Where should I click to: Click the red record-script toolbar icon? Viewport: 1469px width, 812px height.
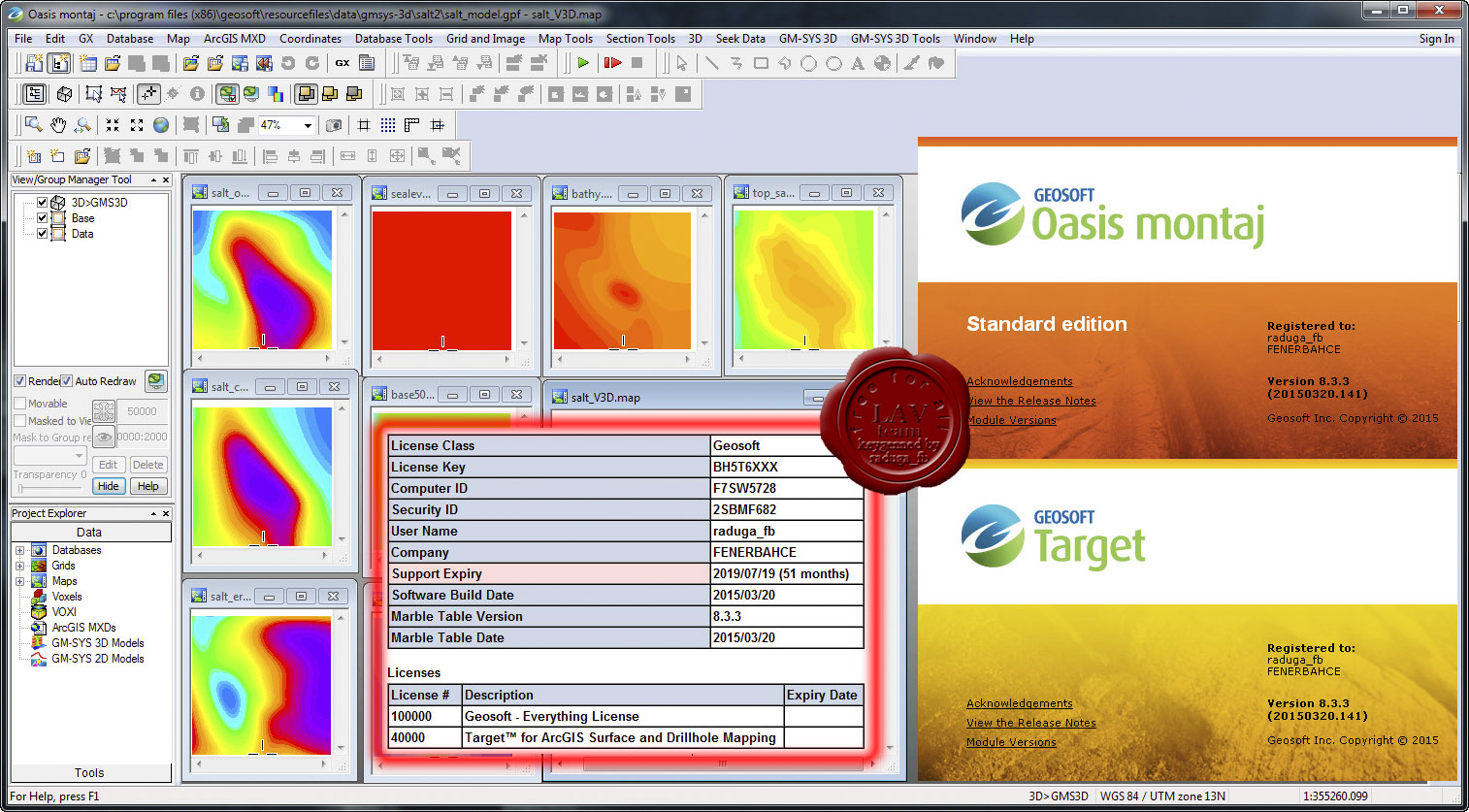coord(612,63)
